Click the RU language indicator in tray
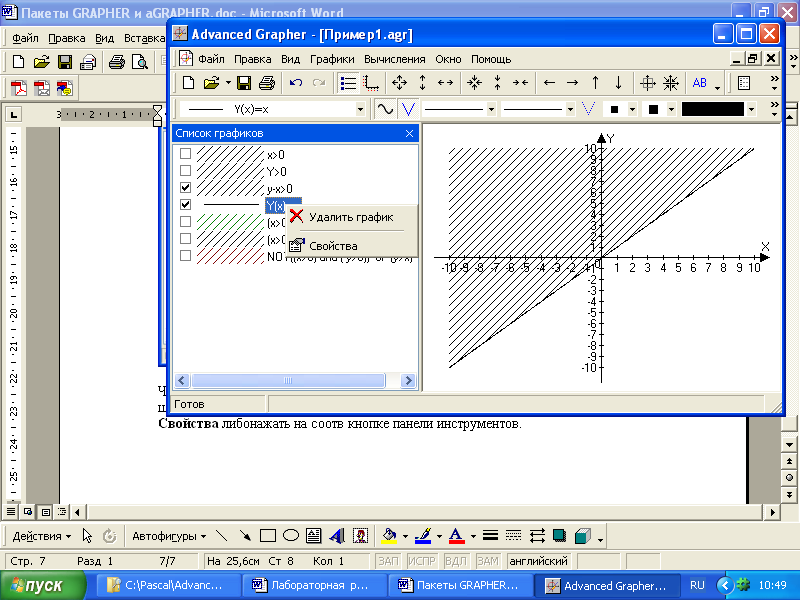This screenshot has width=800, height=600. pyautogui.click(x=697, y=585)
